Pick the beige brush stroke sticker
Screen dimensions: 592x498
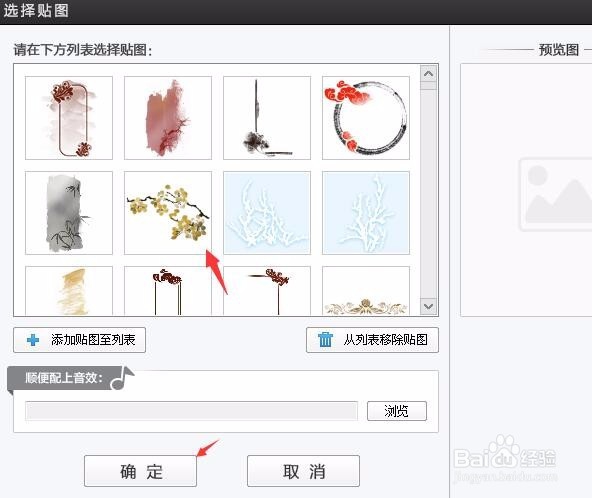point(69,291)
